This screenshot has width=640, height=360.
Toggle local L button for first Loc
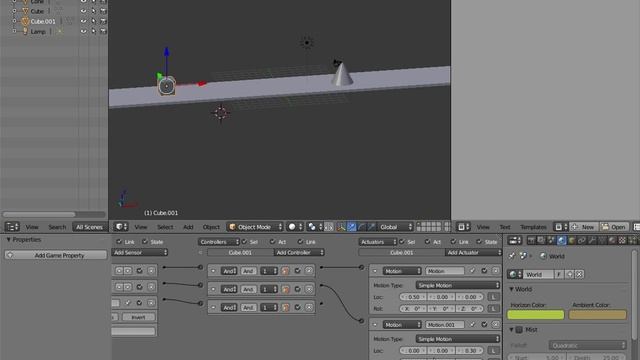[493, 297]
